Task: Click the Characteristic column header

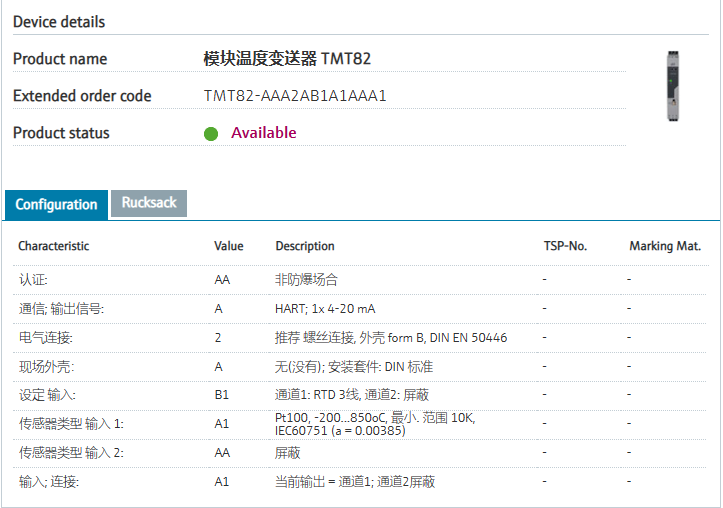Action: [53, 246]
